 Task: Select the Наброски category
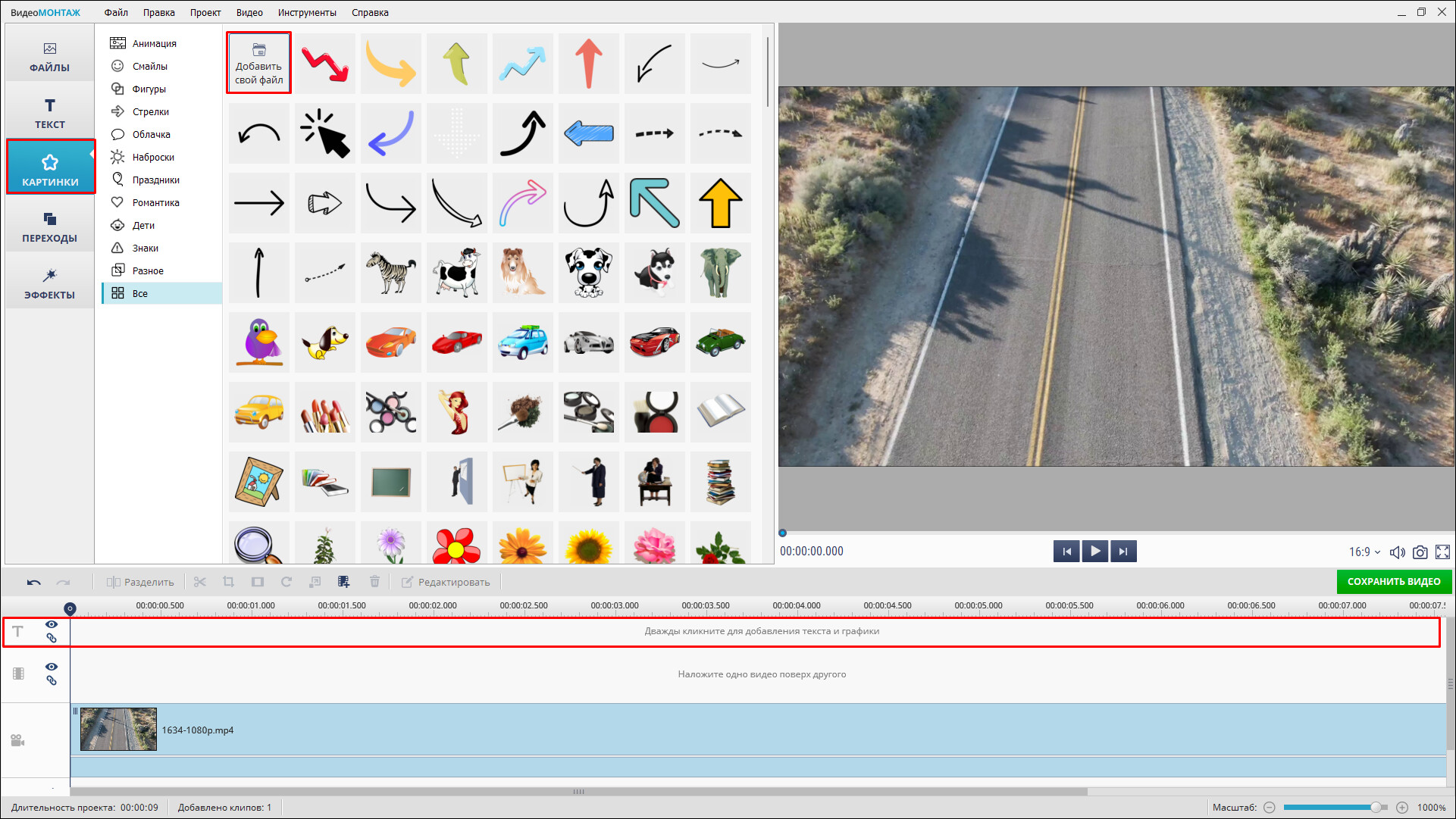click(161, 157)
